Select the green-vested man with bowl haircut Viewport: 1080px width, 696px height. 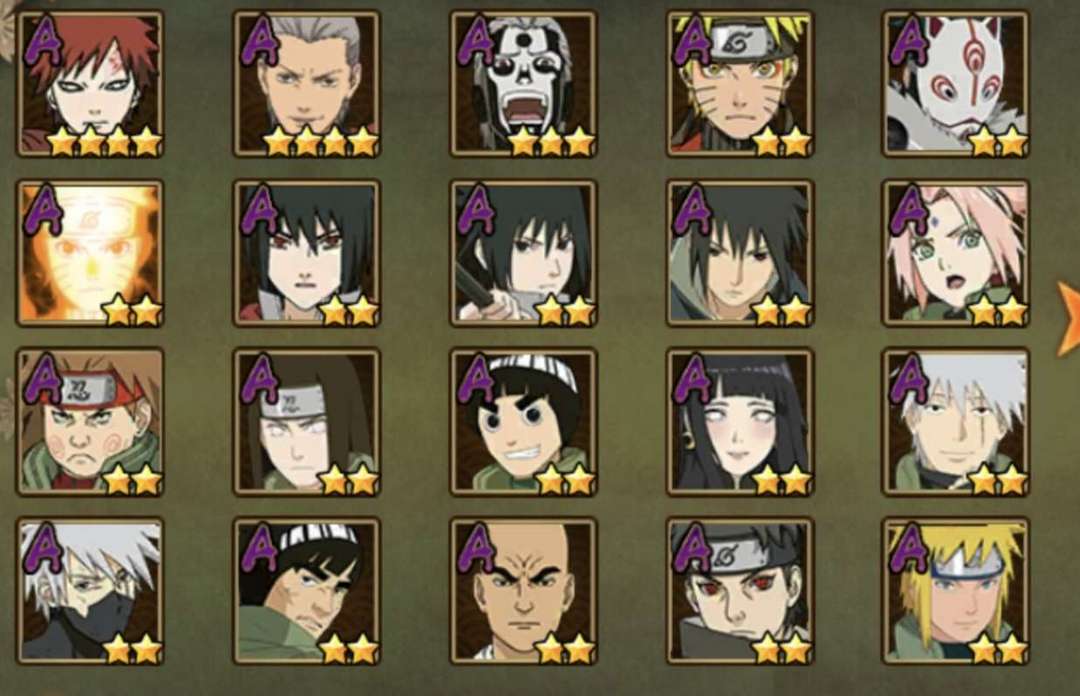tap(307, 591)
